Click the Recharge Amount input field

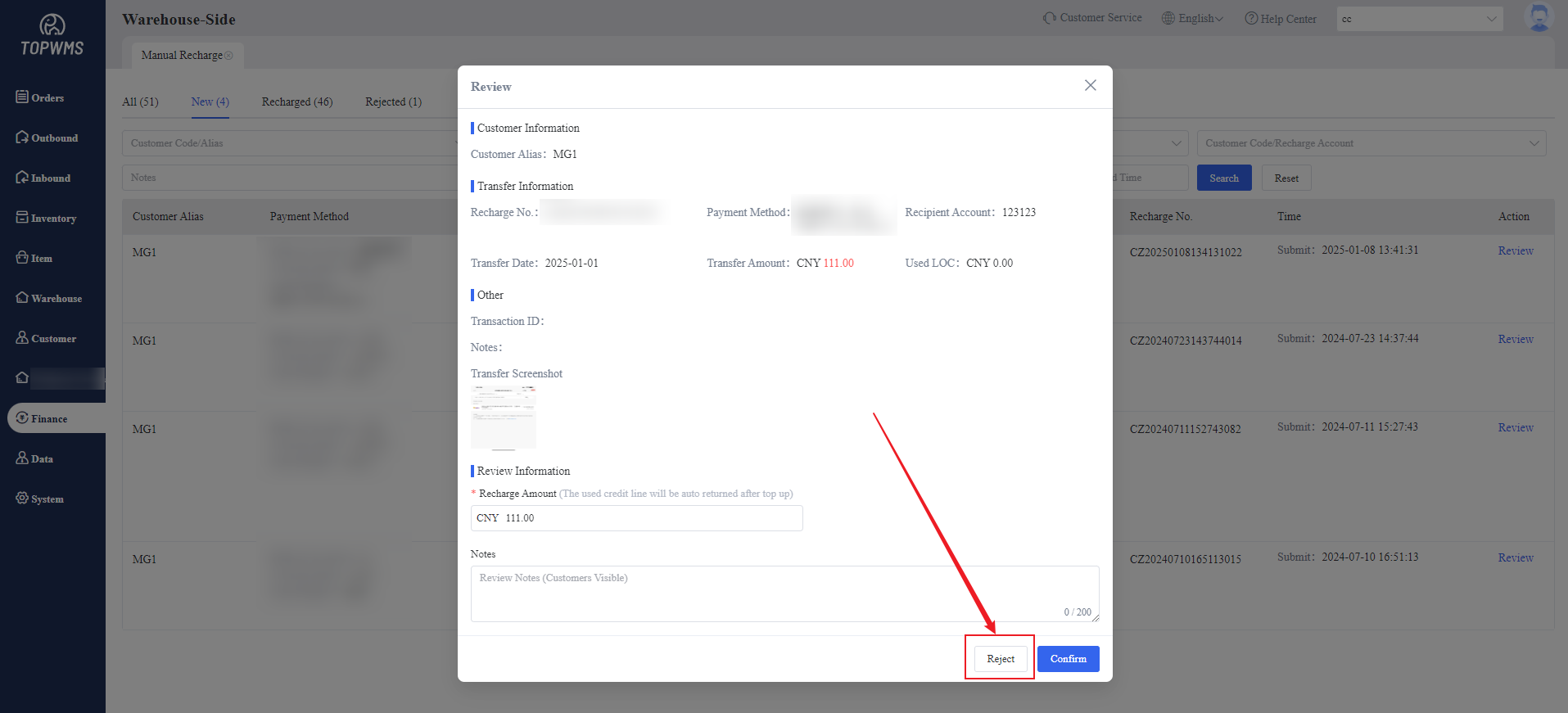coord(647,518)
